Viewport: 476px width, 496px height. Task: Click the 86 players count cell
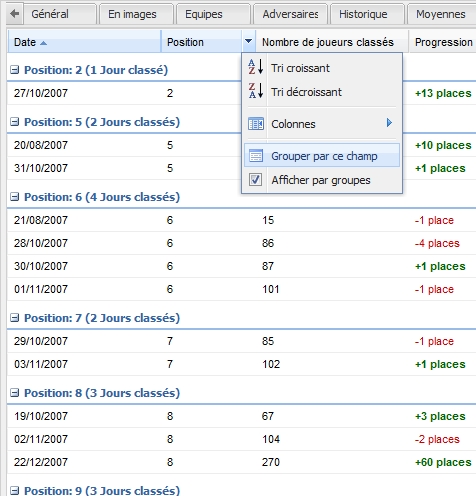tap(268, 243)
